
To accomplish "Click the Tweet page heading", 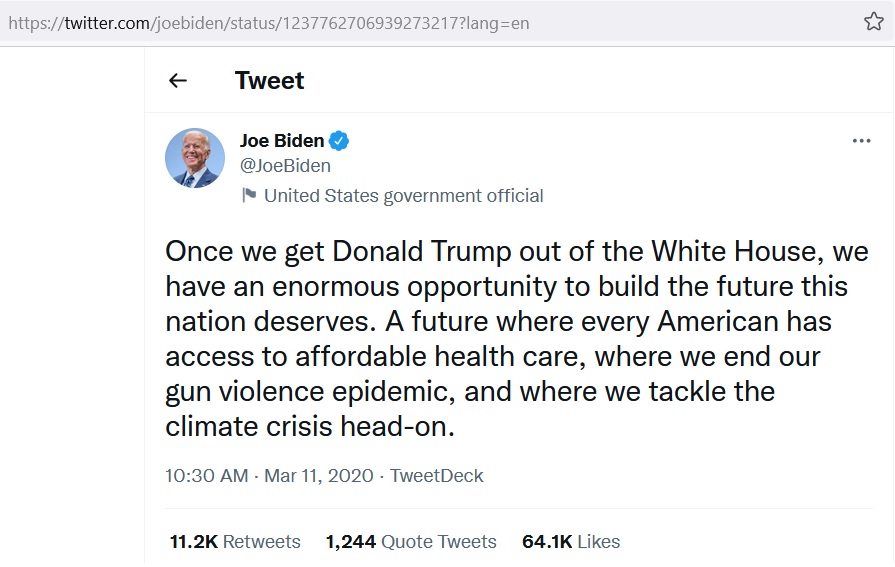I will [x=269, y=81].
